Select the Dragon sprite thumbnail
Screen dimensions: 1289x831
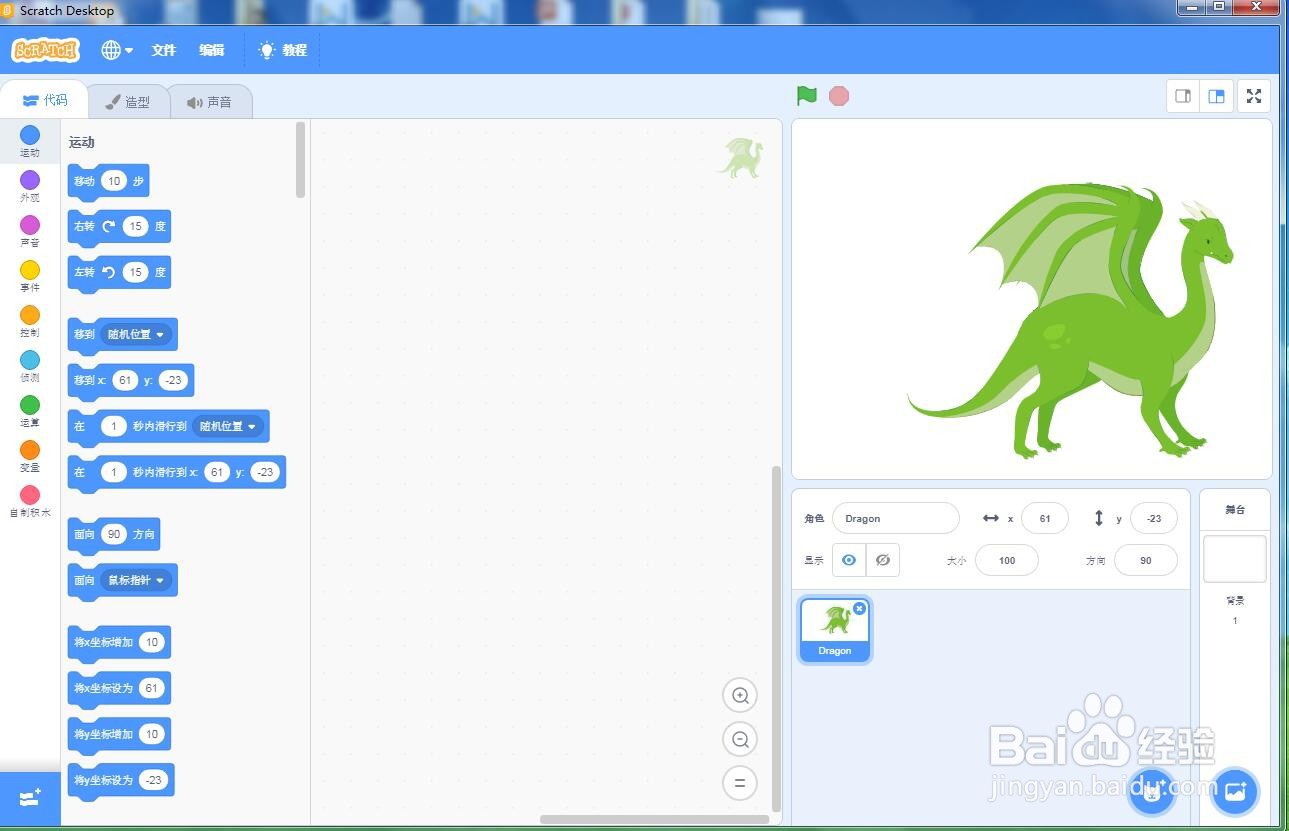(835, 630)
